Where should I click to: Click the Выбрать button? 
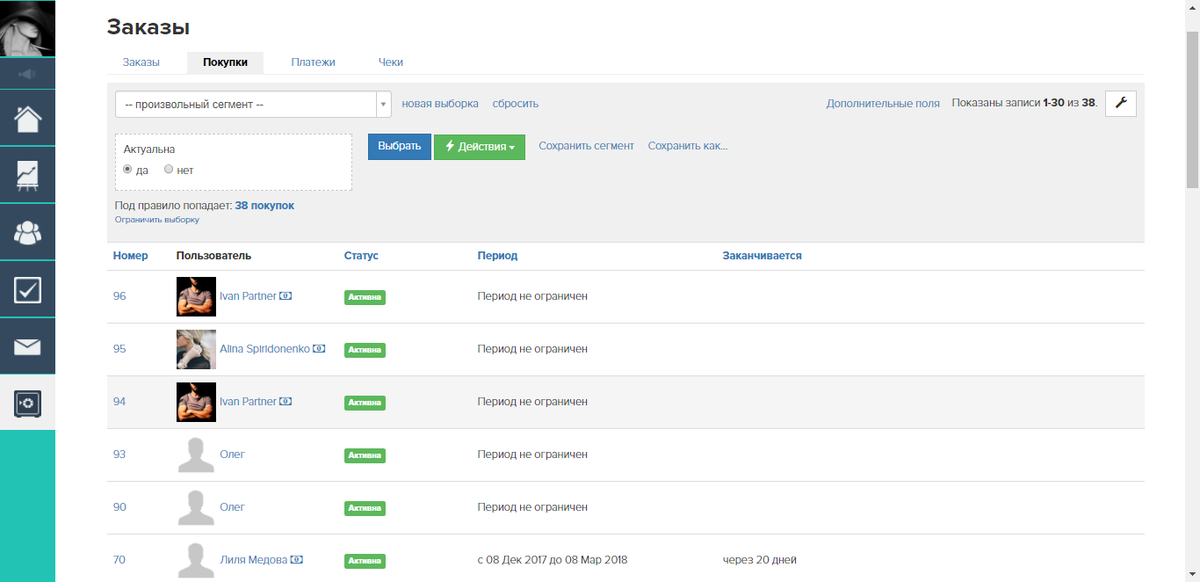[400, 146]
